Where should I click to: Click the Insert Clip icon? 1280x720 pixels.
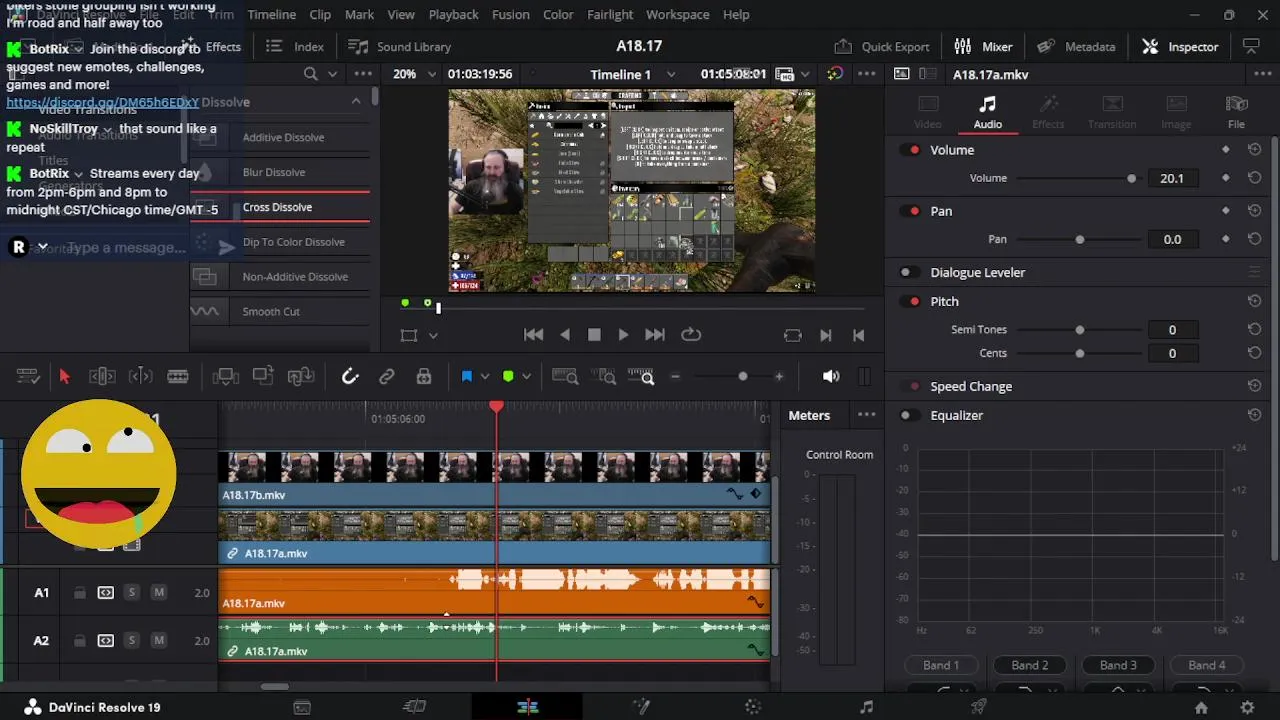tap(226, 376)
